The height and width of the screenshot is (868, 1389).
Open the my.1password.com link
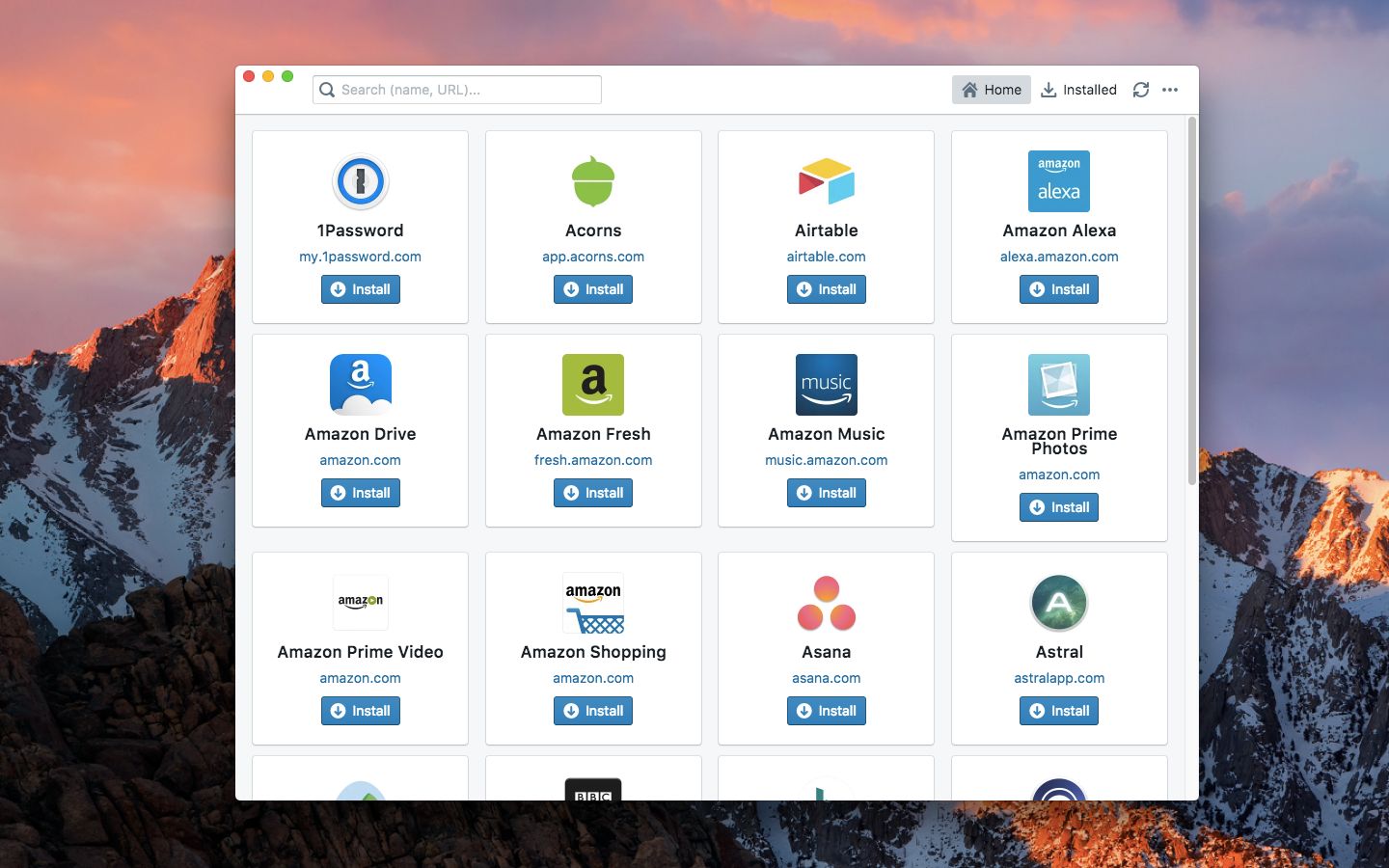pyautogui.click(x=360, y=257)
